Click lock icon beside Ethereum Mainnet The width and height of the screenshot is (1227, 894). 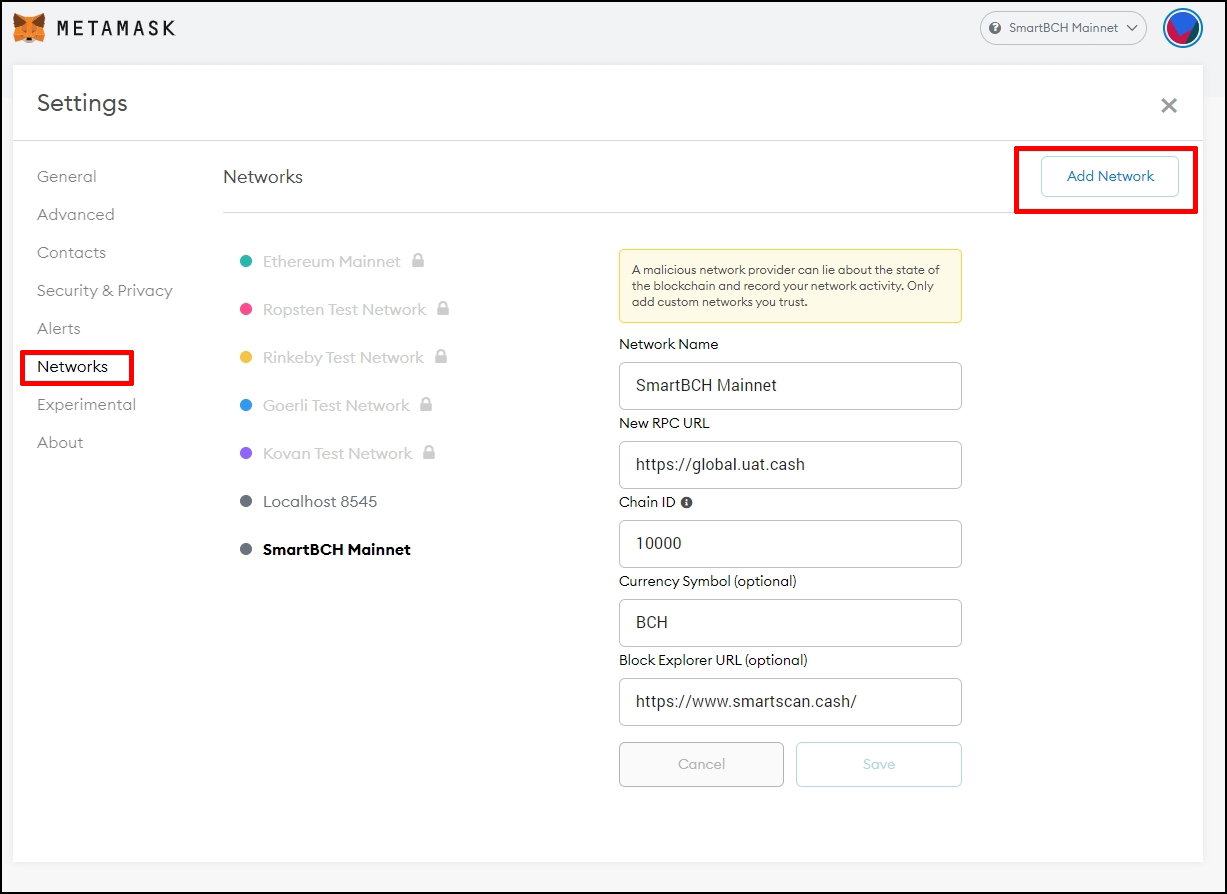tap(418, 261)
